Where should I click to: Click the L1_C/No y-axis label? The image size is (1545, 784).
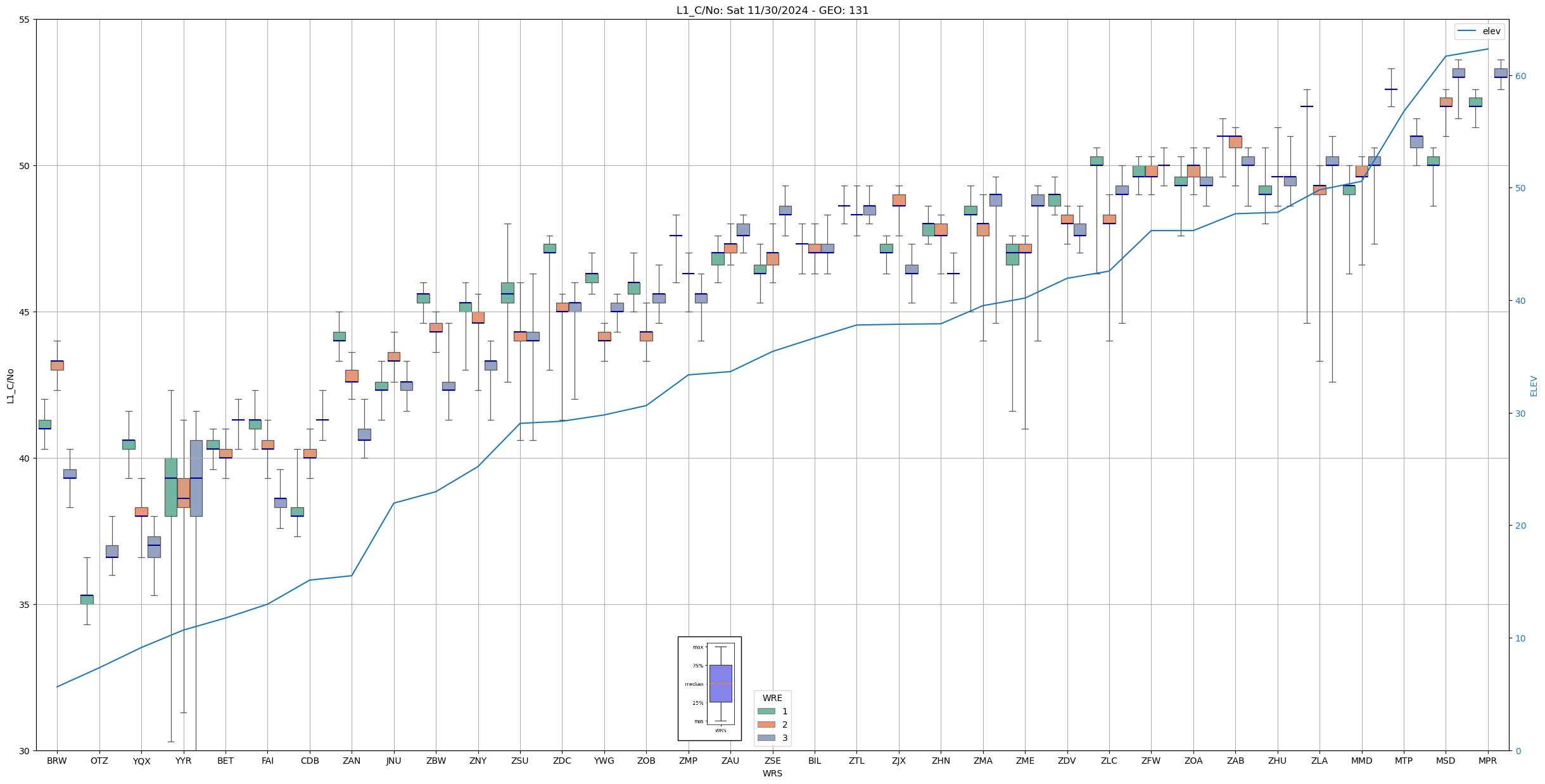[10, 385]
